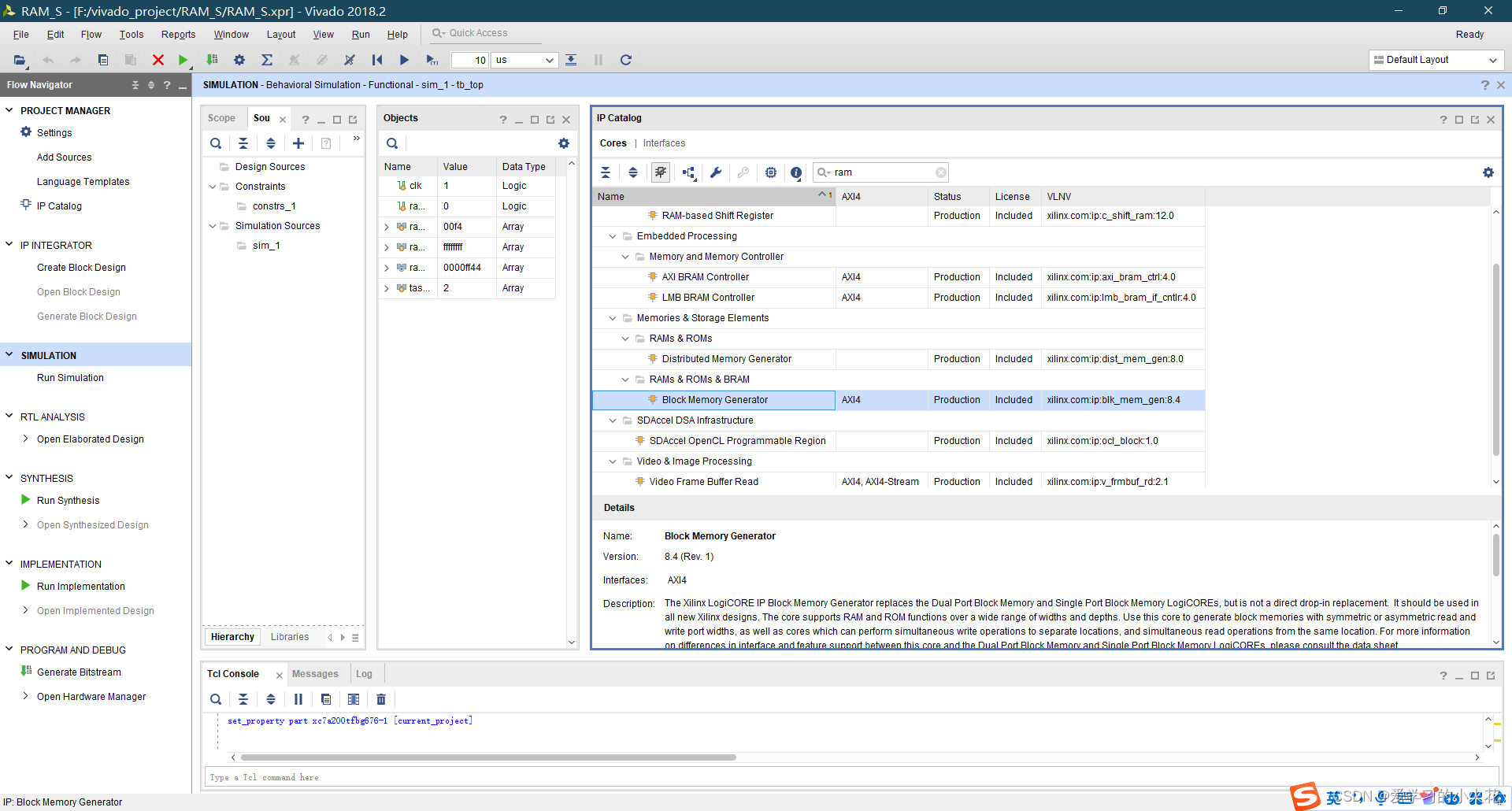Switch to the Log tab

(x=364, y=674)
